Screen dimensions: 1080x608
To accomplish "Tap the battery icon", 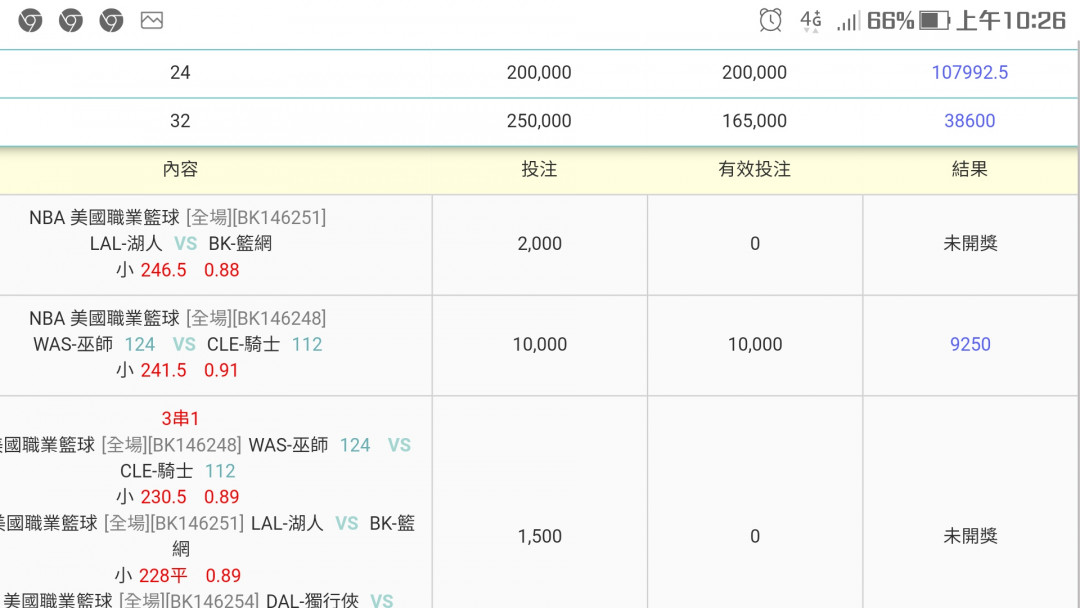I will coord(935,21).
